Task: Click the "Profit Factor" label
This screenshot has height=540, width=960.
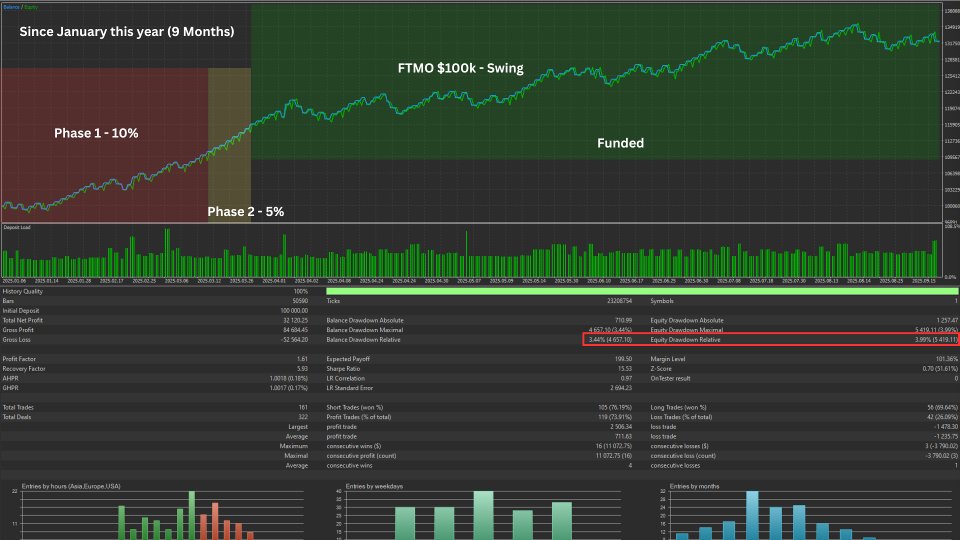Action: point(20,359)
